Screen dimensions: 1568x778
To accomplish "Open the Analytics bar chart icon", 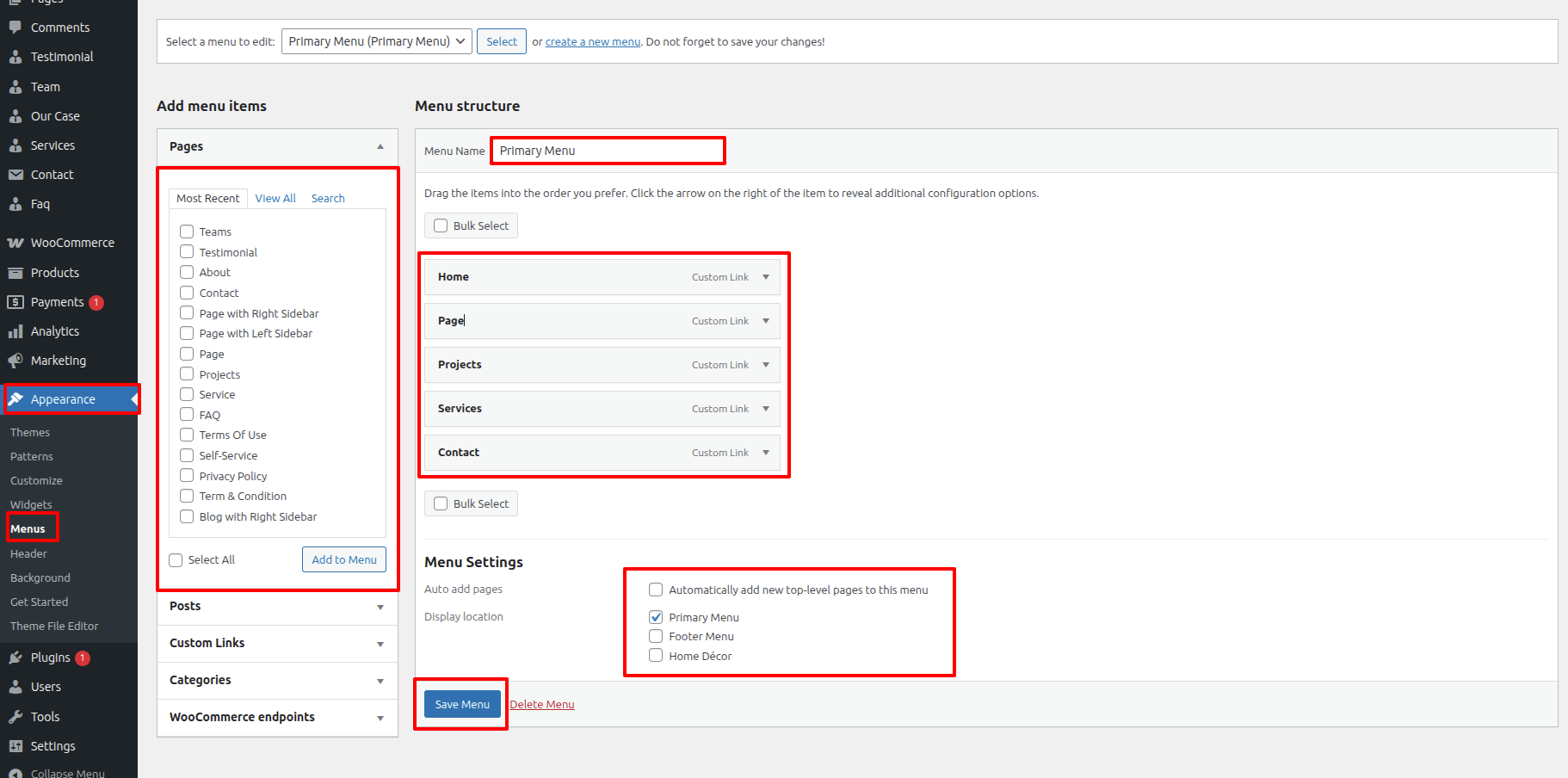I will click(15, 331).
